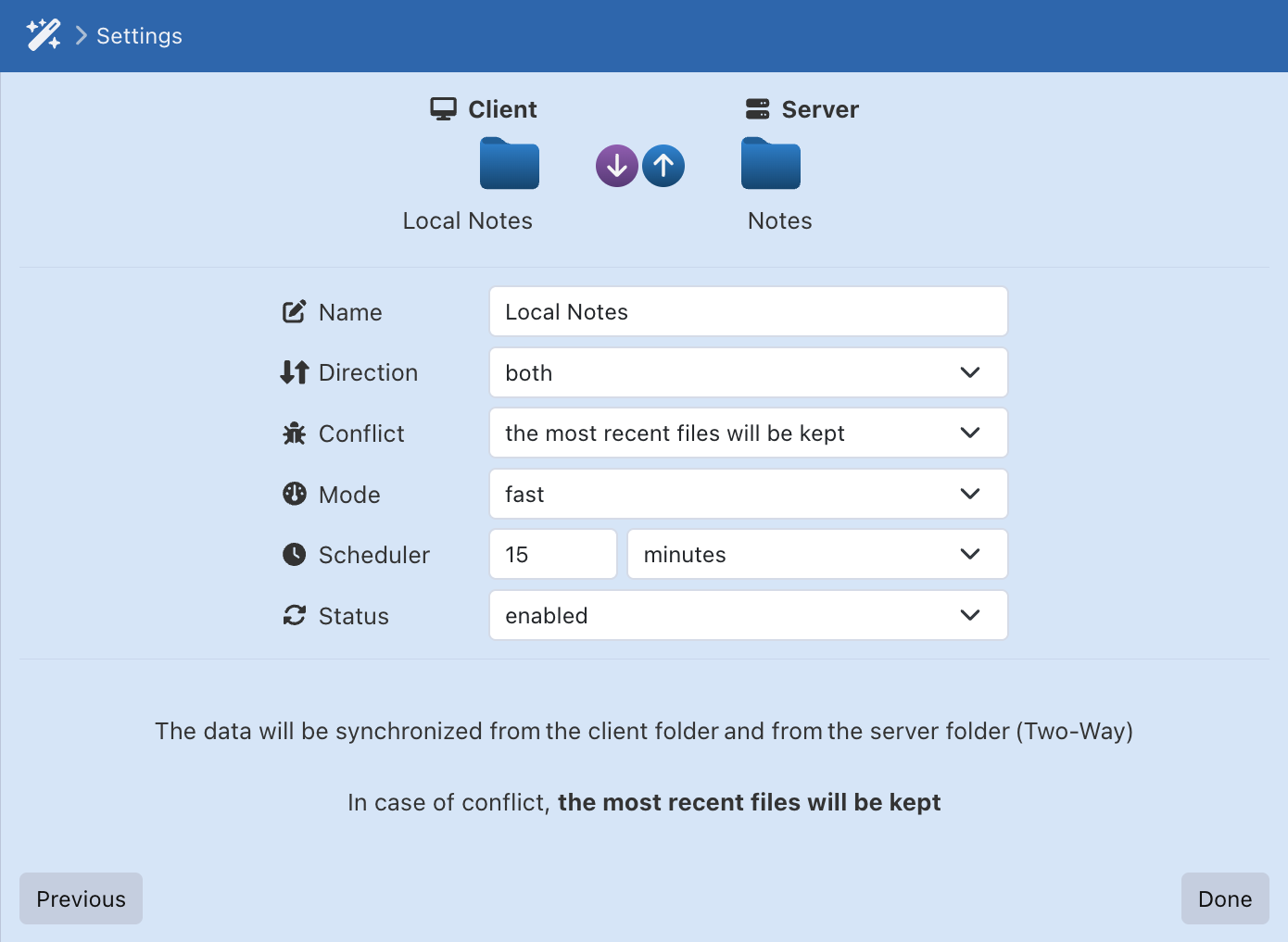
Task: Open the Scheduler units dropdown showing minutes
Action: tap(816, 554)
